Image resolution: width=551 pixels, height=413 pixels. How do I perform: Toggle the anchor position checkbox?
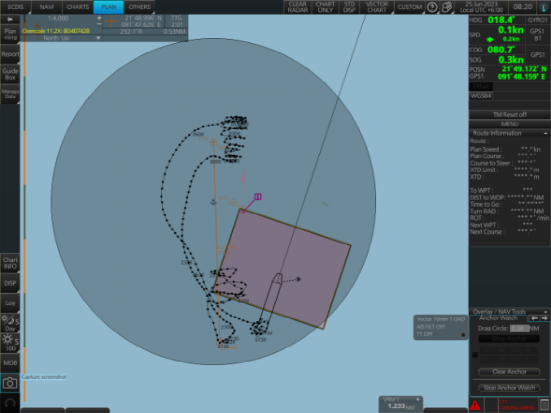point(475,355)
